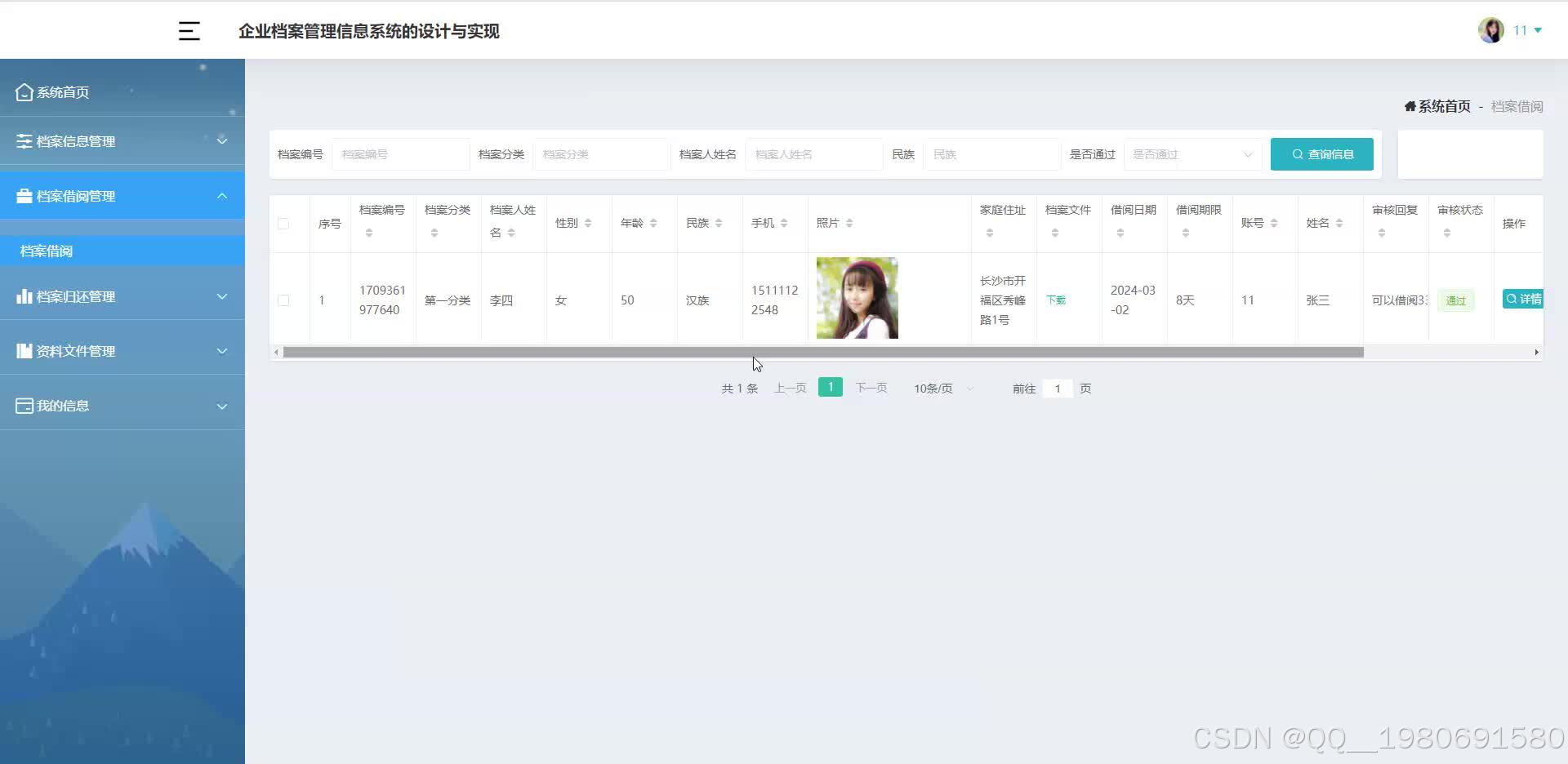The width and height of the screenshot is (1568, 764).
Task: Focus the 档案分类 search field
Action: (x=602, y=154)
